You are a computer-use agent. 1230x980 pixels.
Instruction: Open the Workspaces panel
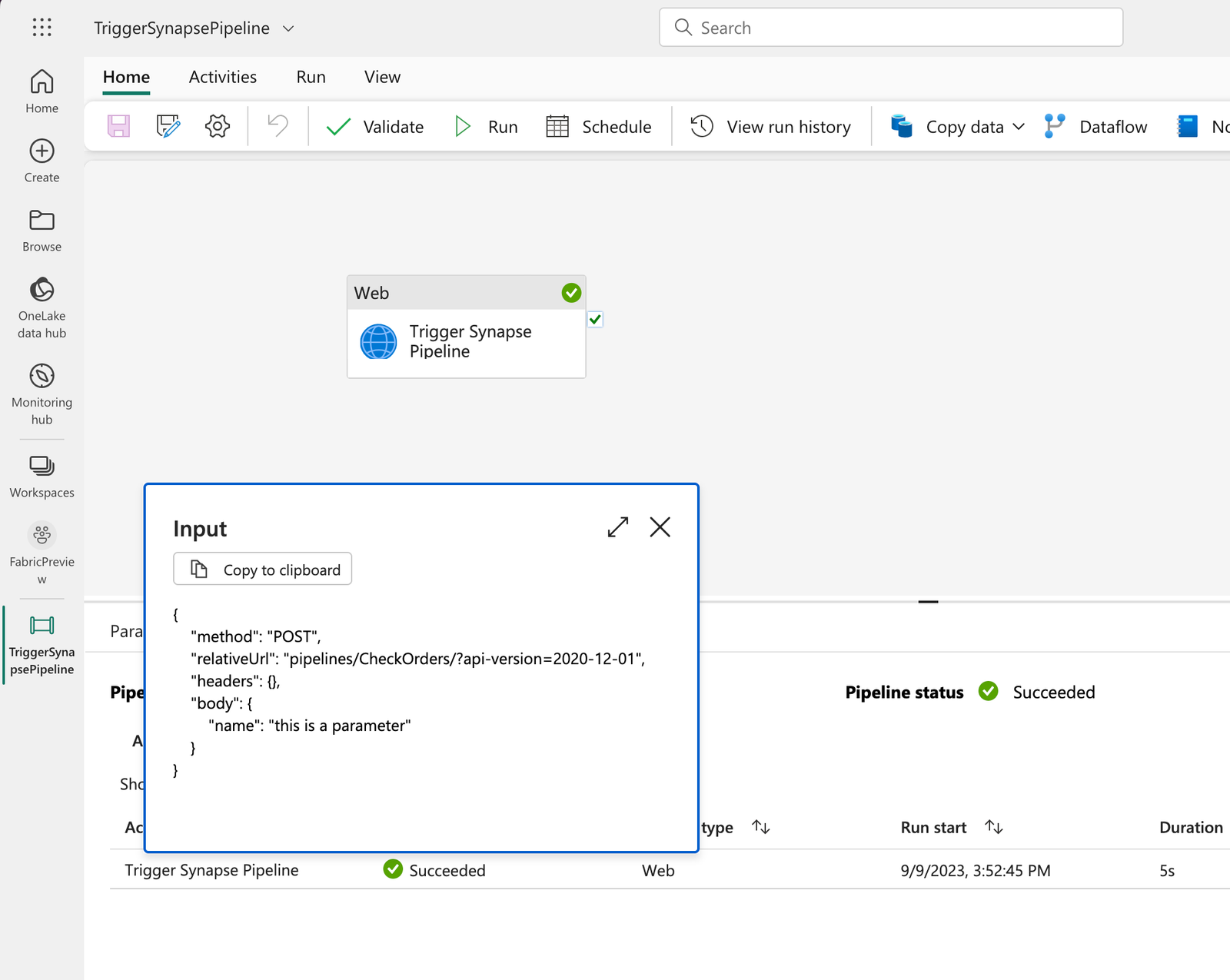click(42, 473)
